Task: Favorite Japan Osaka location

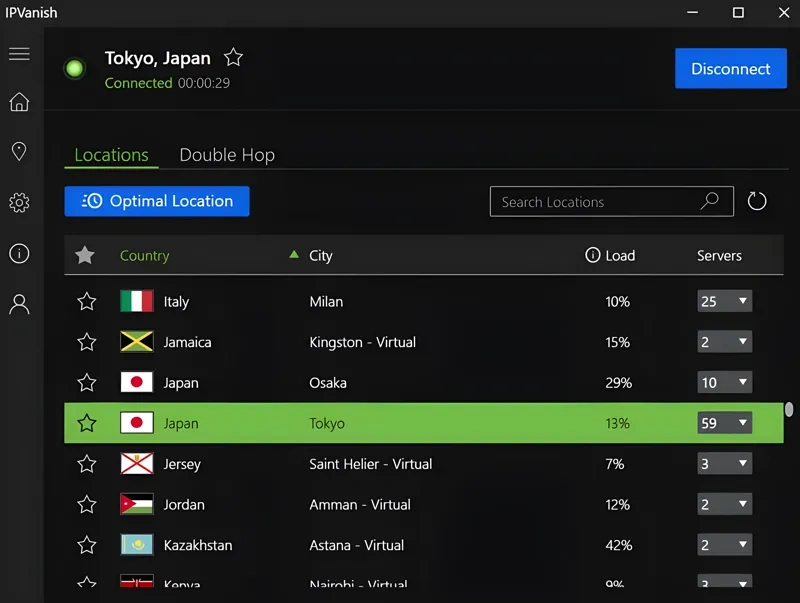Action: point(87,383)
